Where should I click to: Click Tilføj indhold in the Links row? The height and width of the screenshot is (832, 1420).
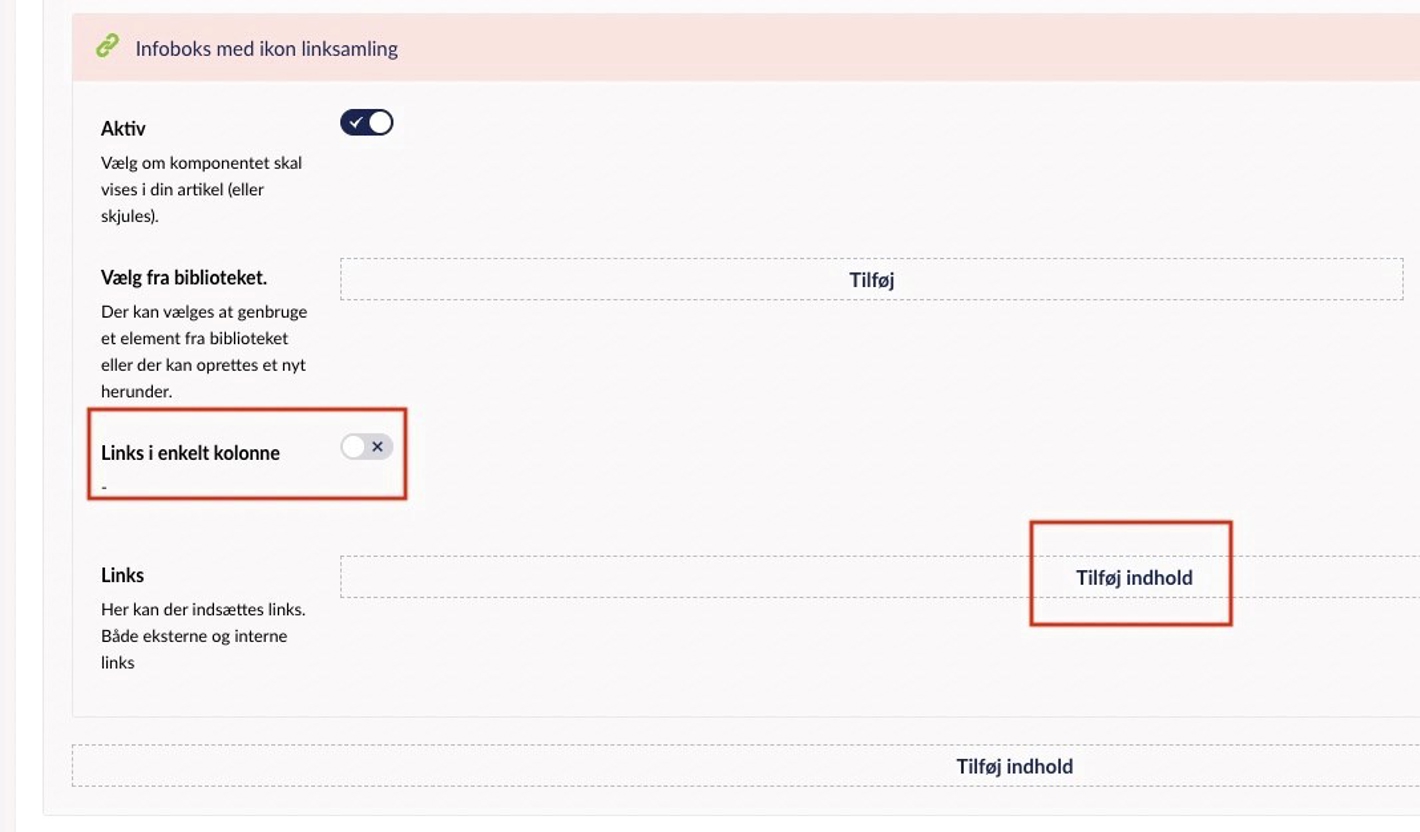(x=1134, y=577)
